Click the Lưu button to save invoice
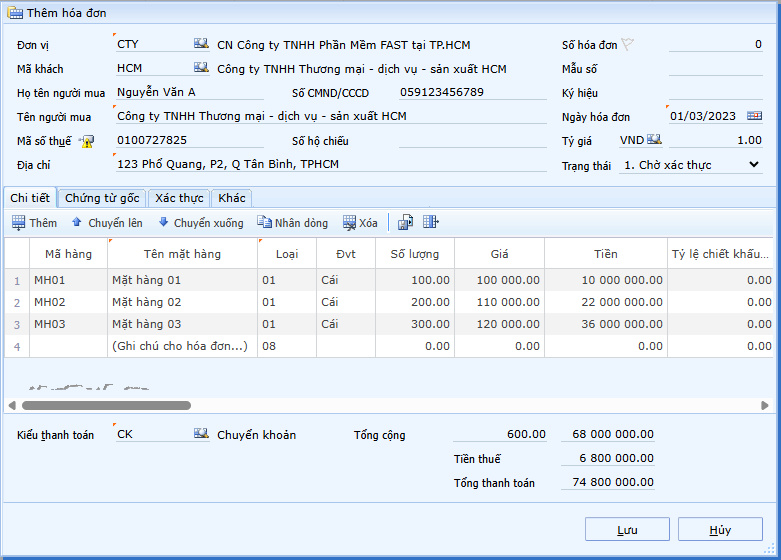Viewport: 781px width, 560px height. coord(627,530)
